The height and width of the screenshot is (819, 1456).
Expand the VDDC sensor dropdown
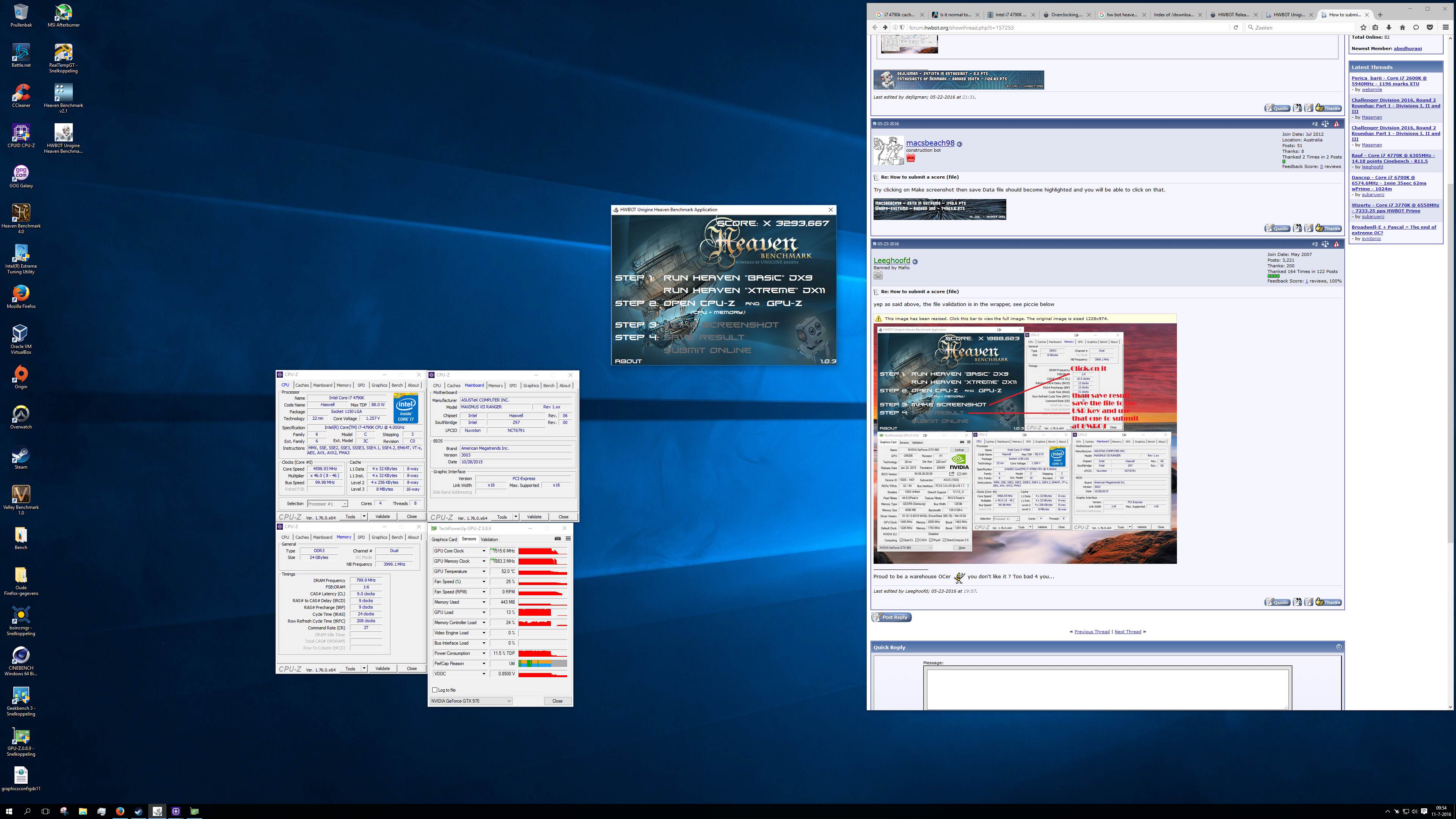(484, 674)
